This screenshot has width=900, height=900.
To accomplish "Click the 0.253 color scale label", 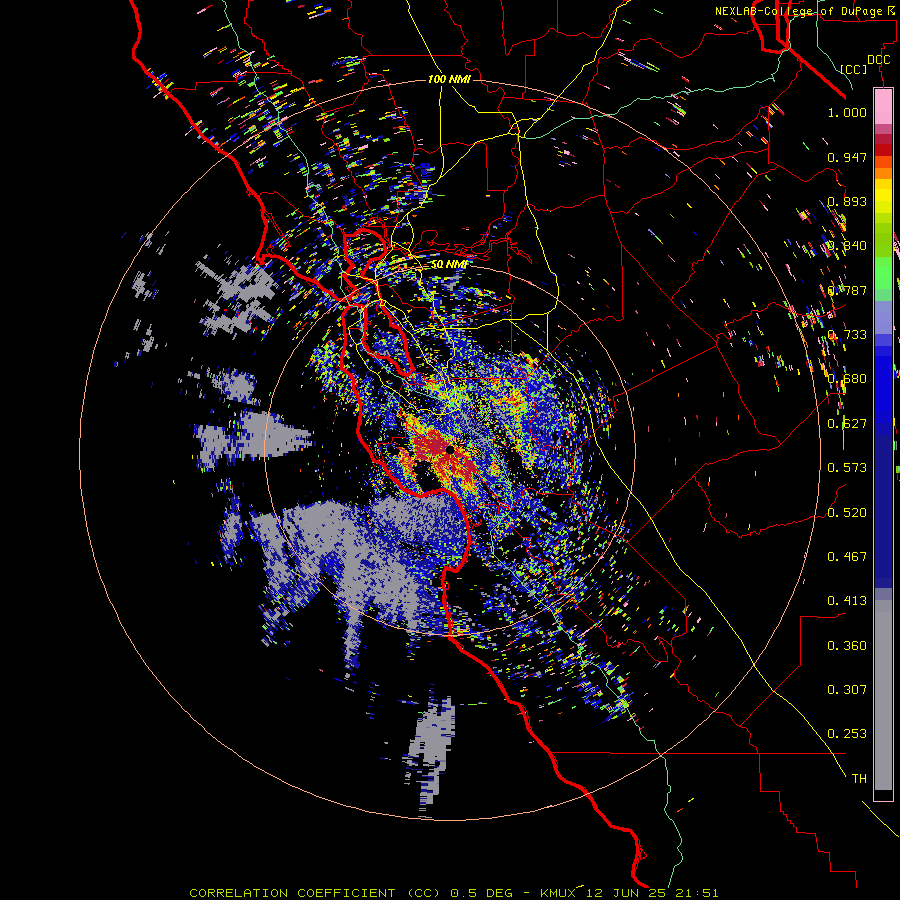I will 847,734.
